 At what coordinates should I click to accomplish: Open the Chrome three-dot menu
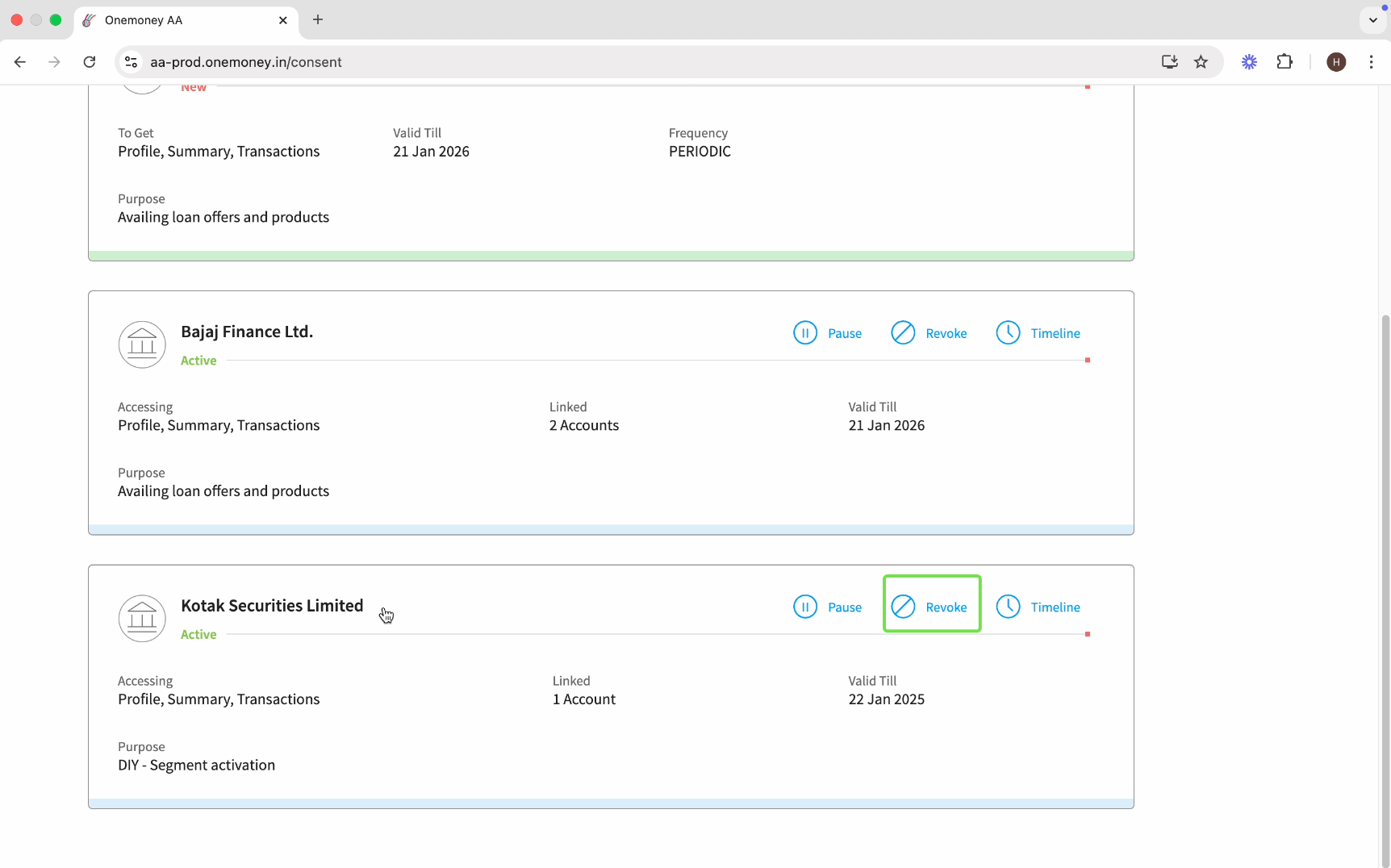coord(1371,62)
